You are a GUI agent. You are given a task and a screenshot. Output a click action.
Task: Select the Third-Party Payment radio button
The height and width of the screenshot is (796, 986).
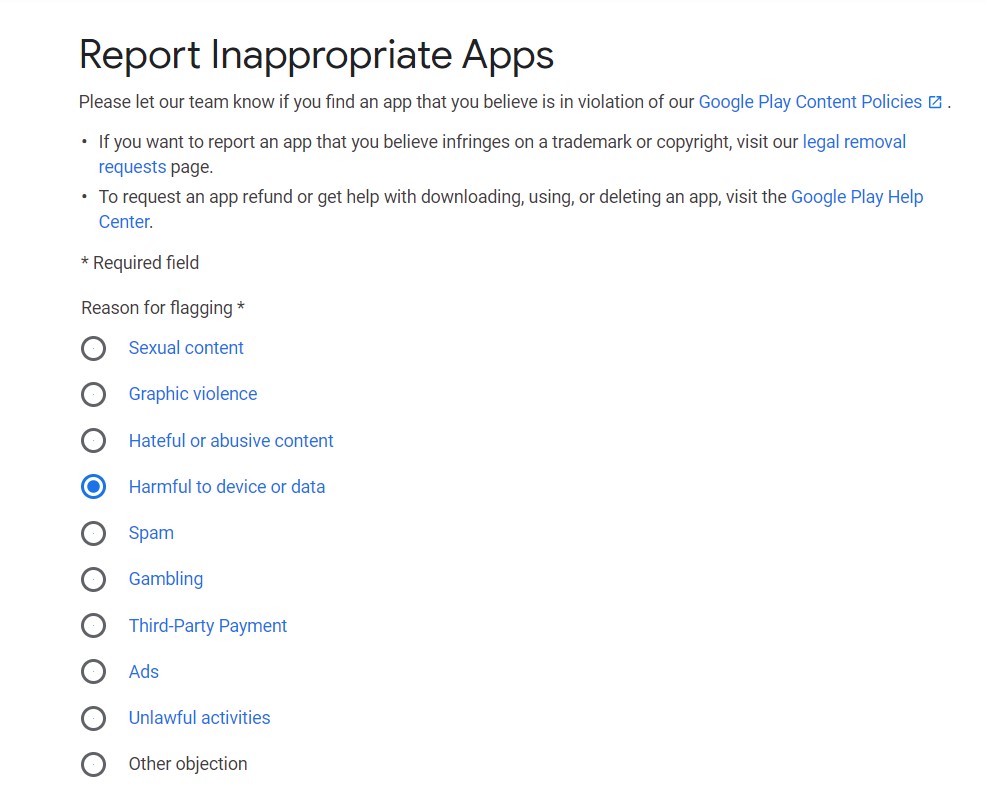[93, 626]
